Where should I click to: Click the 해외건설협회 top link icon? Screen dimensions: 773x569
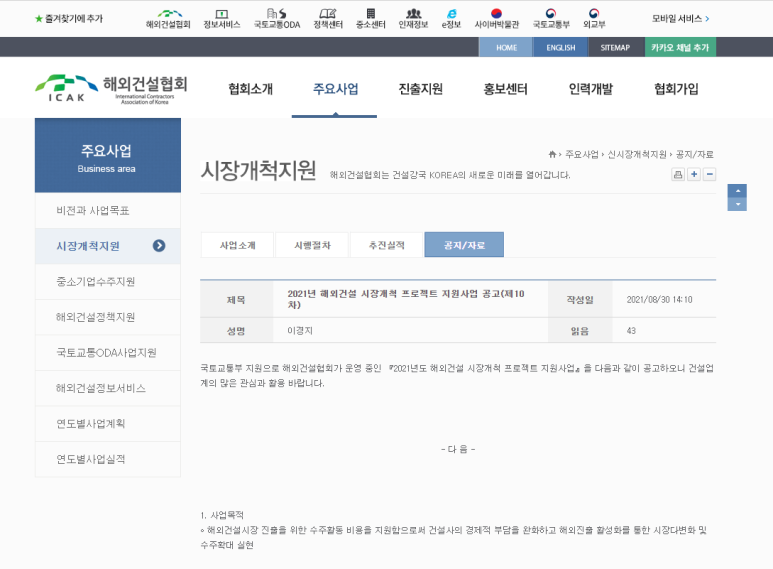(x=168, y=19)
